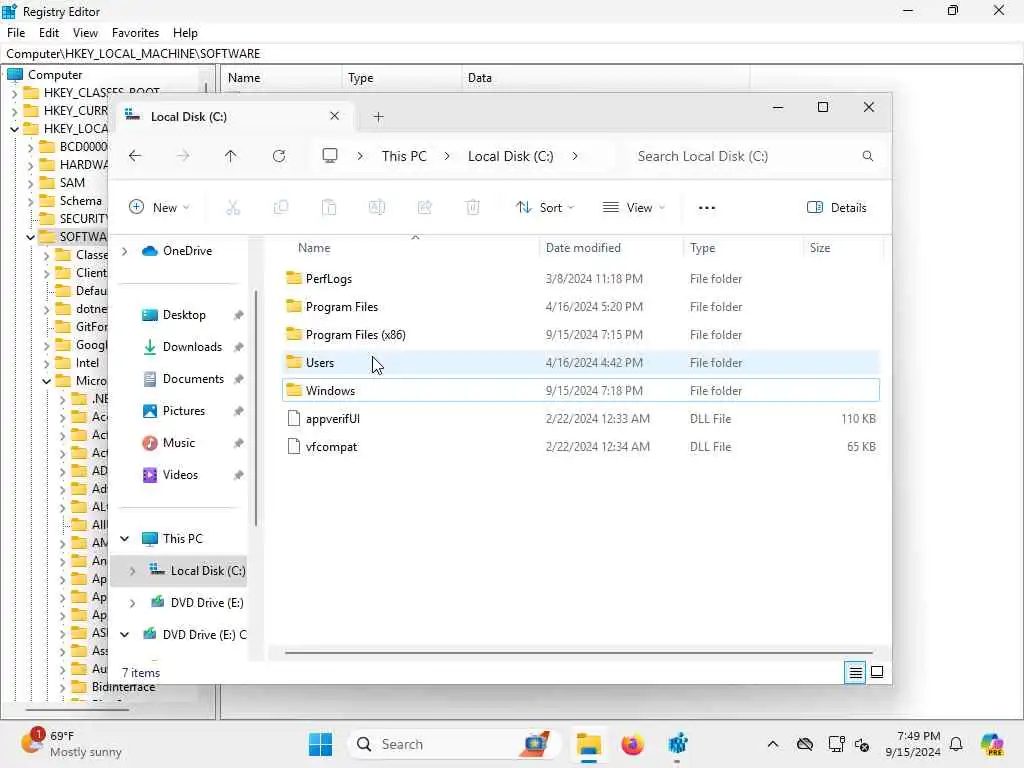The image size is (1024, 768).
Task: Click chevron after This PC in breadcrumb
Action: pyautogui.click(x=447, y=156)
